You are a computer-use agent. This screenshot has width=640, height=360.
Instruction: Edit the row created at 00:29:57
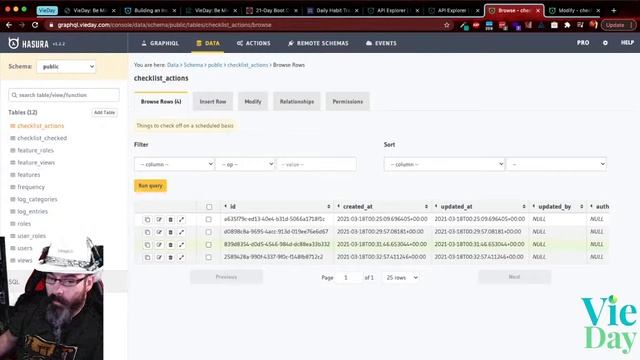(159, 232)
